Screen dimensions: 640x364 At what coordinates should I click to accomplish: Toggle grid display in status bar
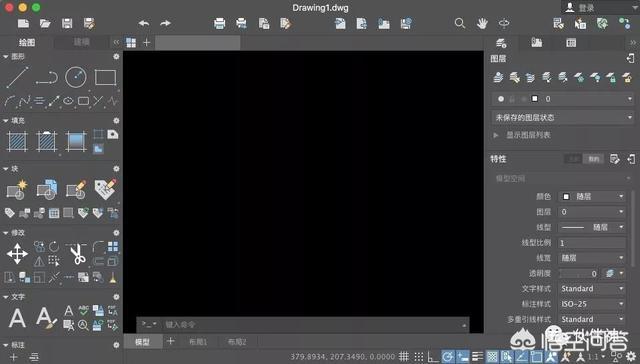tap(404, 356)
